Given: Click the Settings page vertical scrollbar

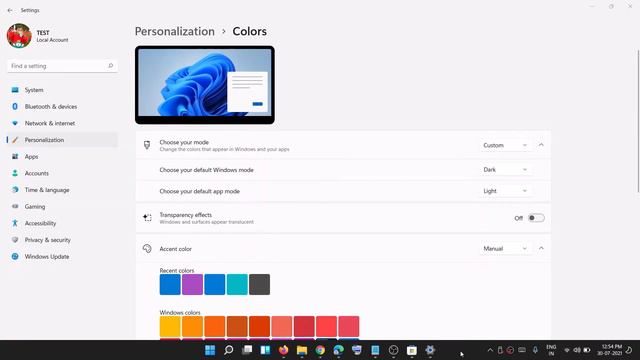Looking at the screenshot, I should [638, 121].
